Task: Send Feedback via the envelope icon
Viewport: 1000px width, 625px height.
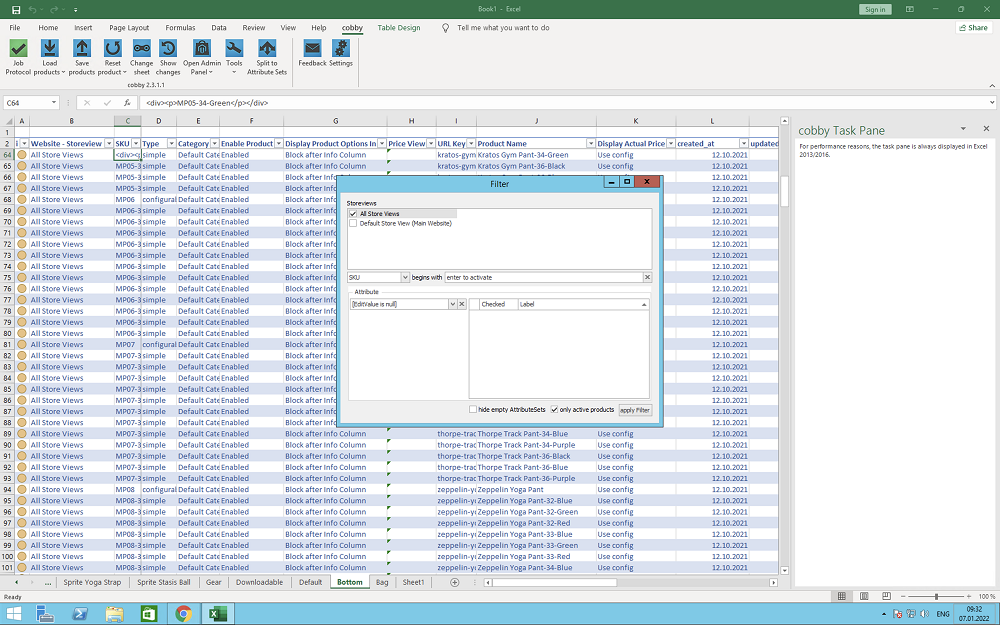Action: point(312,49)
